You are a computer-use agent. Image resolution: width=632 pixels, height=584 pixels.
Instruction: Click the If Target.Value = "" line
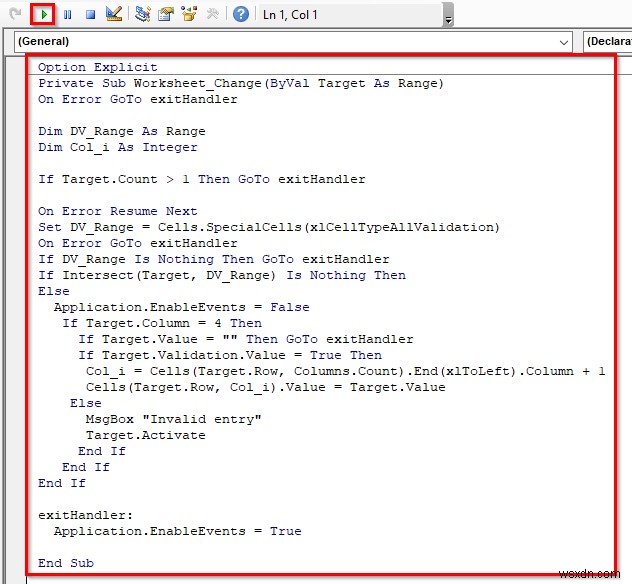[246, 339]
